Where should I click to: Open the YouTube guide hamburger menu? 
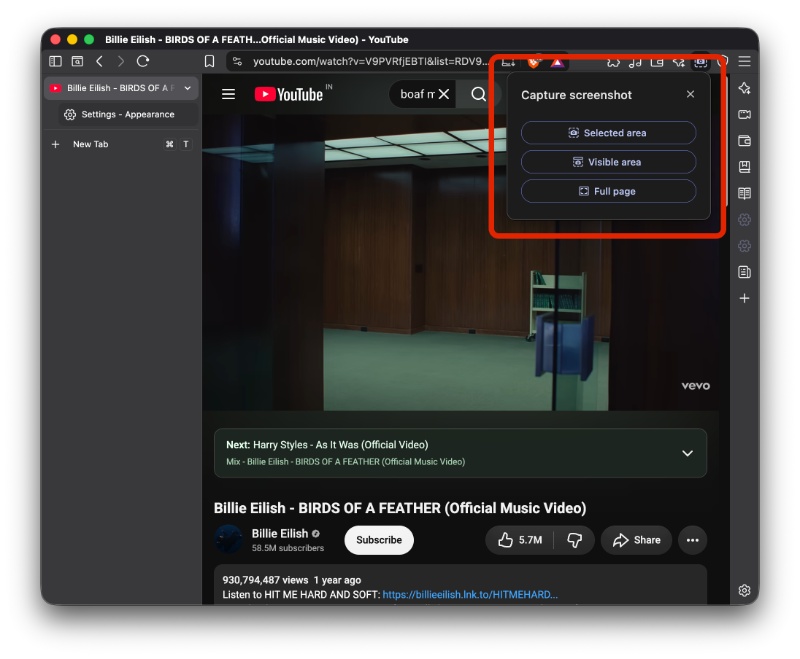(229, 94)
